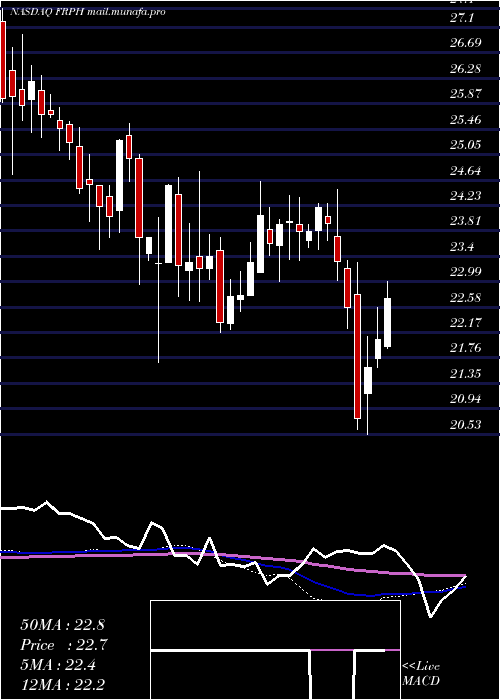This screenshot has height=700, width=500.
Task: Select the 20.94 price axis label
Action: pos(466,399)
